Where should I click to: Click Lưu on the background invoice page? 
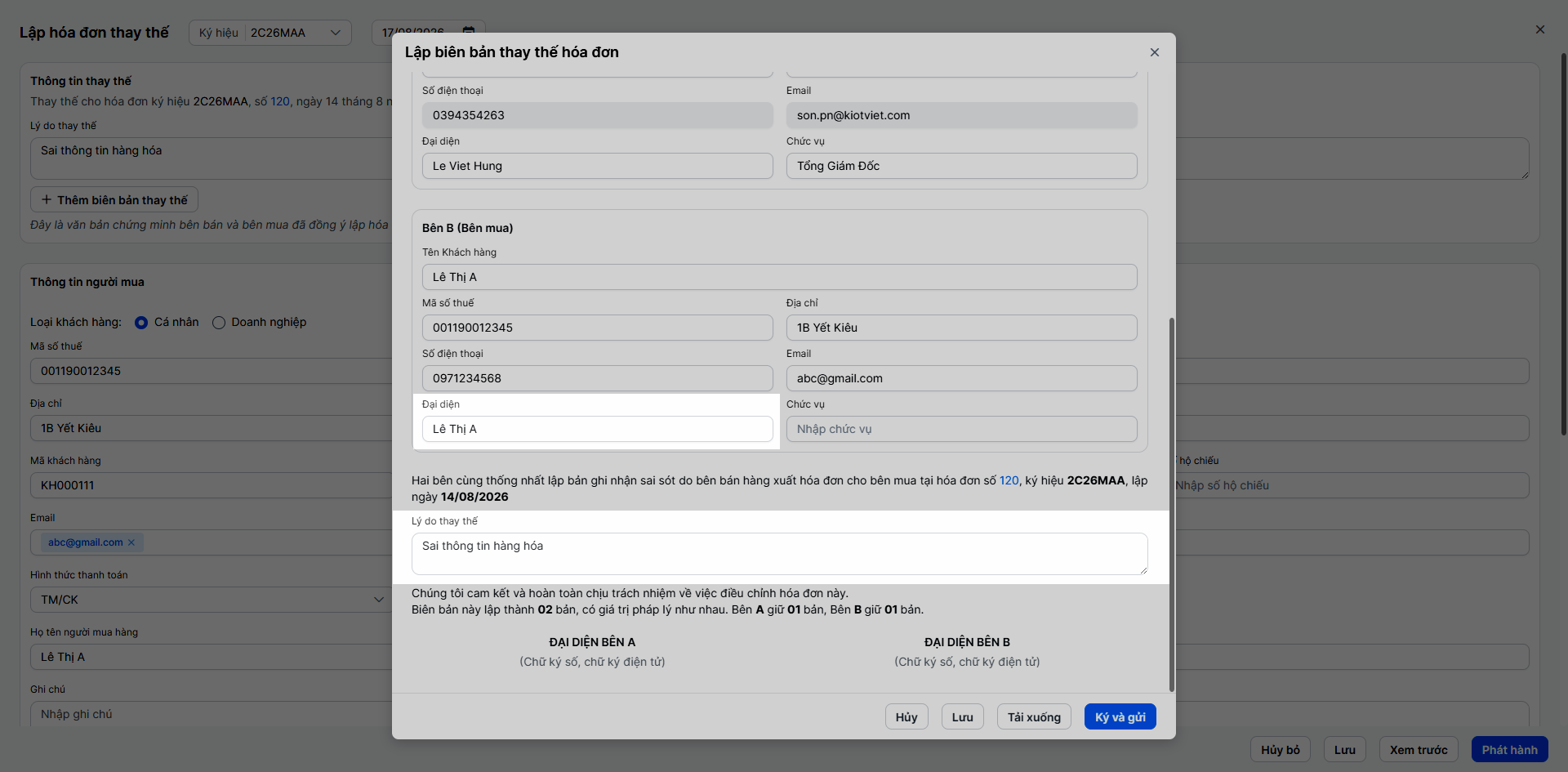[1345, 750]
